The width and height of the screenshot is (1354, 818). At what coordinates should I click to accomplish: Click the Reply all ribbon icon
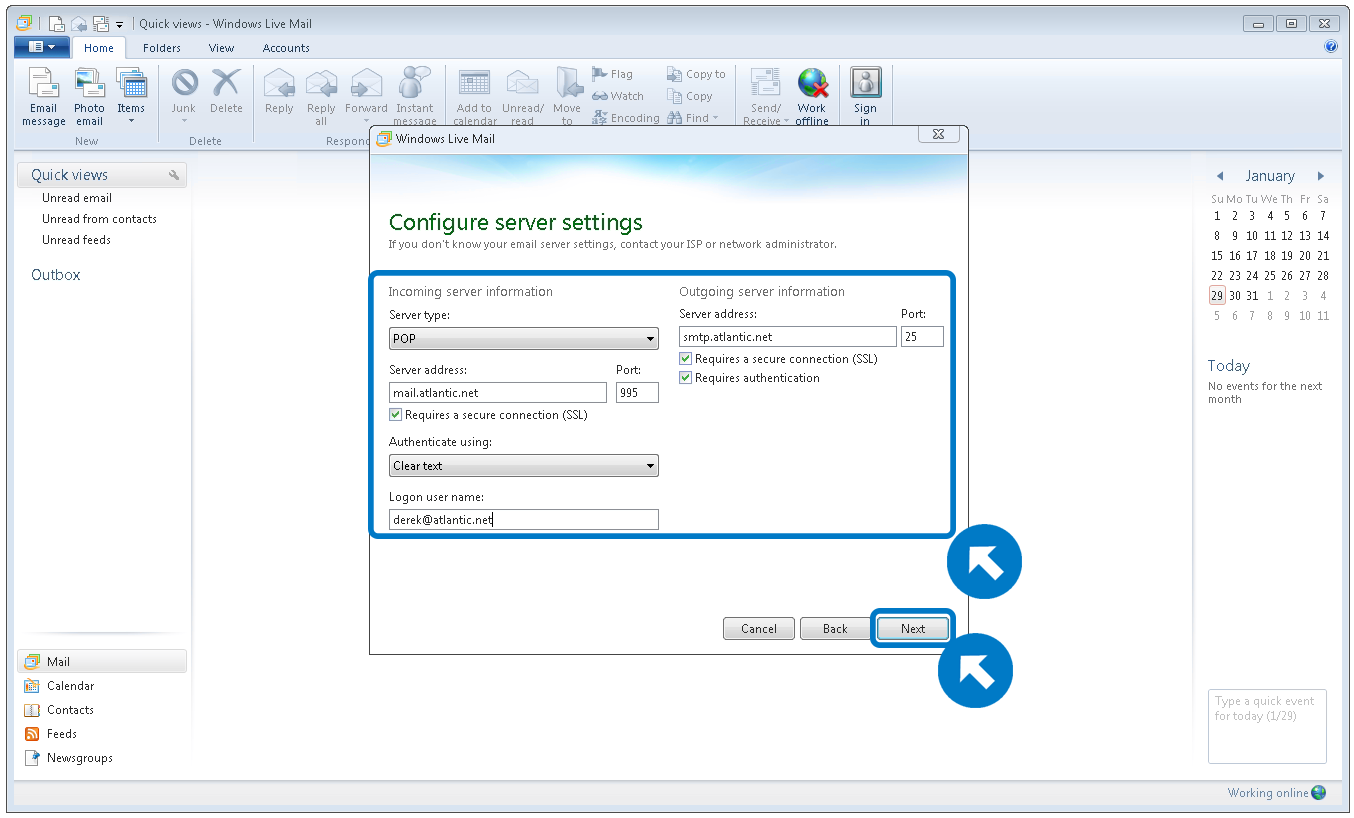click(x=321, y=97)
